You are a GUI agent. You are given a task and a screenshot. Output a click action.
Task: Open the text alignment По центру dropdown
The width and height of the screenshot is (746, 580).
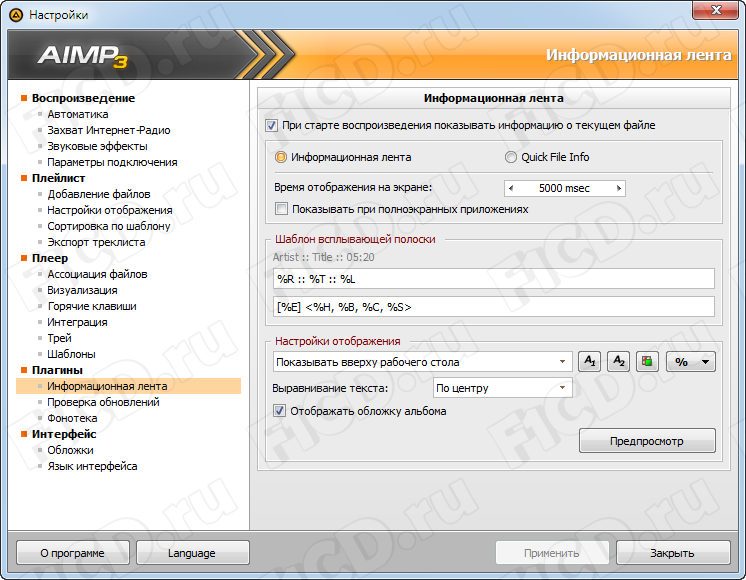click(x=502, y=388)
